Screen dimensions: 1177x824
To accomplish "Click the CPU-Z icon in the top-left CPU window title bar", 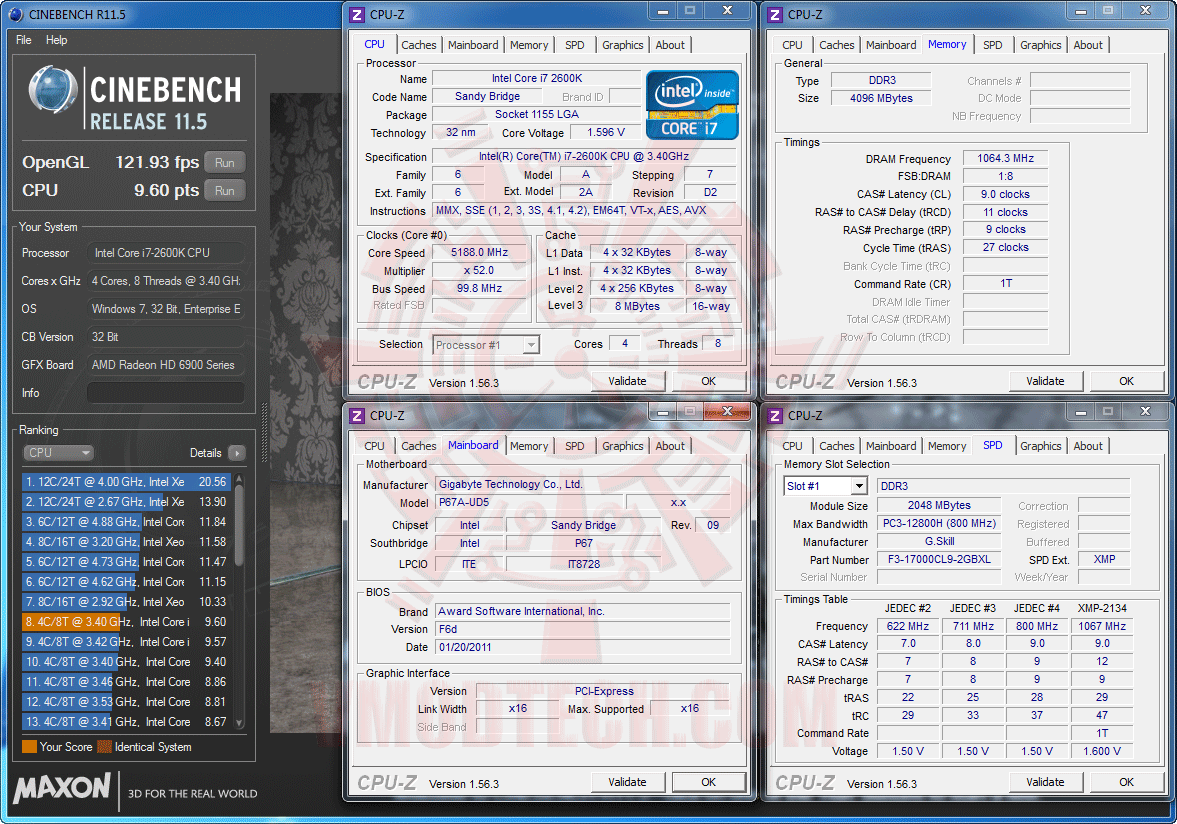I will click(x=357, y=14).
